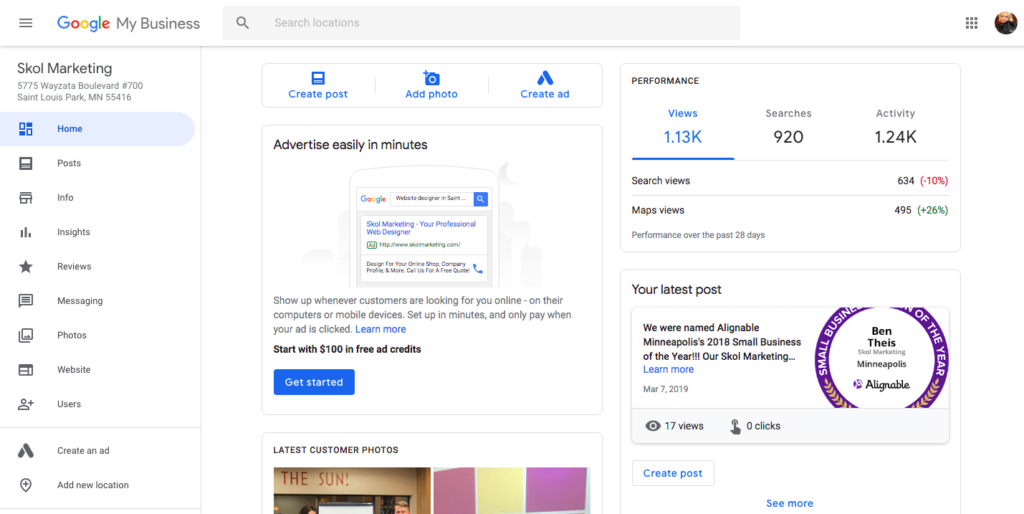The height and width of the screenshot is (514, 1024).
Task: Switch to the Views performance tab
Action: coord(682,127)
